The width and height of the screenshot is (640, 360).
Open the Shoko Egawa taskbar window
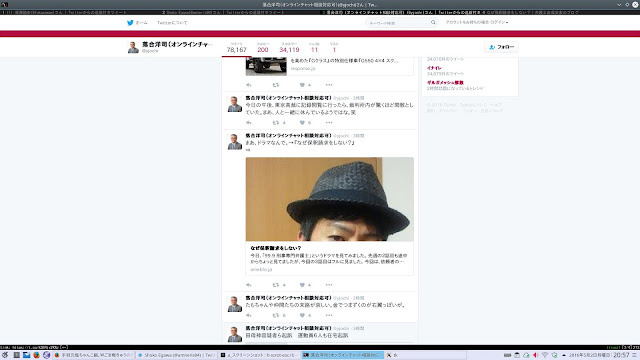pos(176,355)
